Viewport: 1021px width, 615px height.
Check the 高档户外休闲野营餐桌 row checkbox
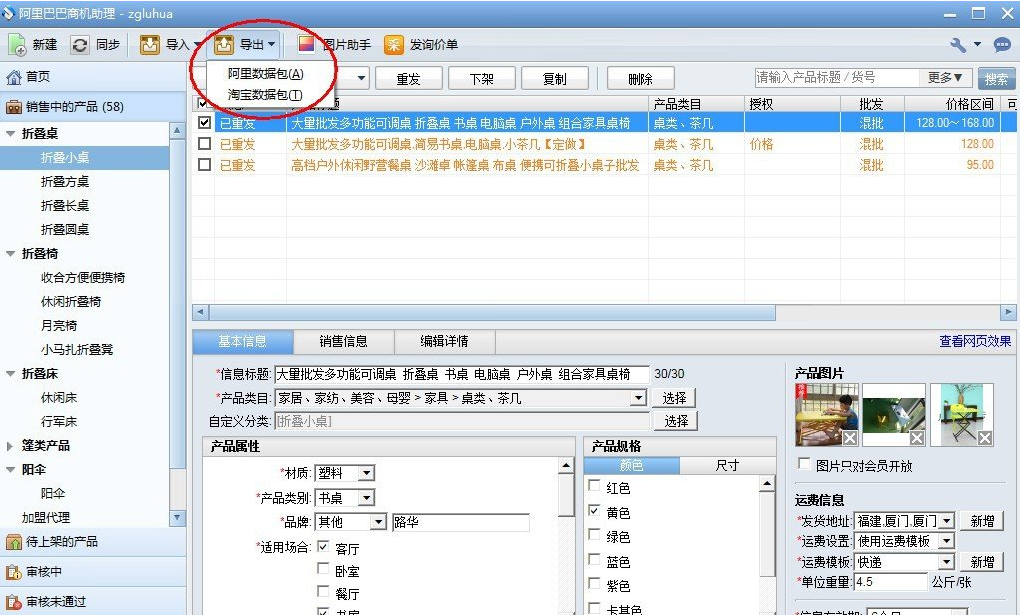point(204,164)
